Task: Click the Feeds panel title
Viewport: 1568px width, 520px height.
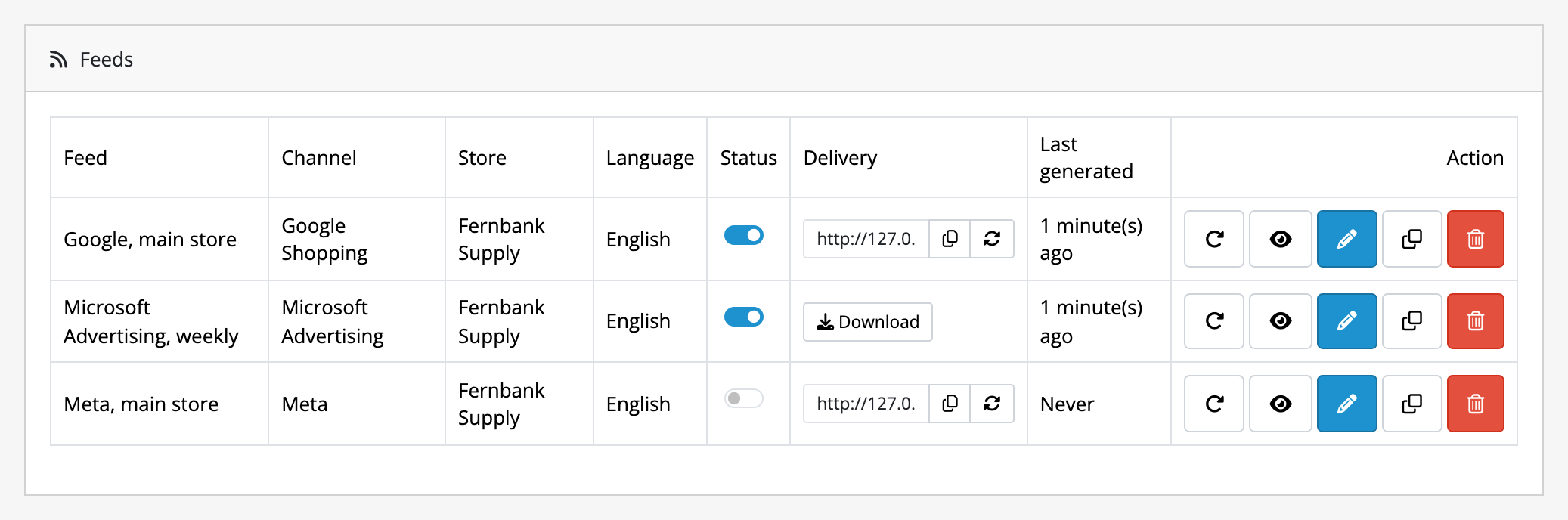Action: pos(107,60)
